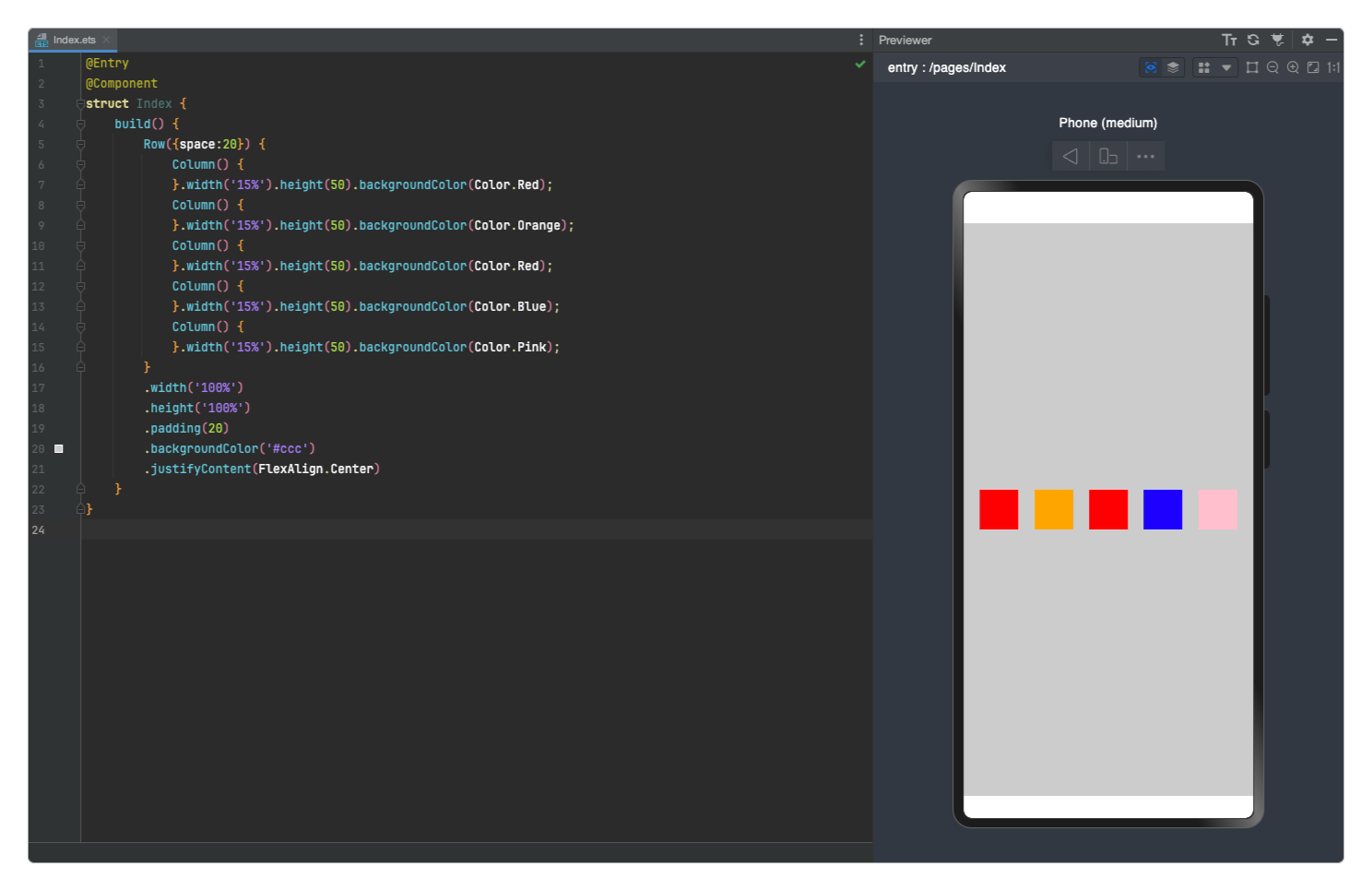Click the green checkmark inspection indicator
This screenshot has height=891, width=1372.
(860, 64)
